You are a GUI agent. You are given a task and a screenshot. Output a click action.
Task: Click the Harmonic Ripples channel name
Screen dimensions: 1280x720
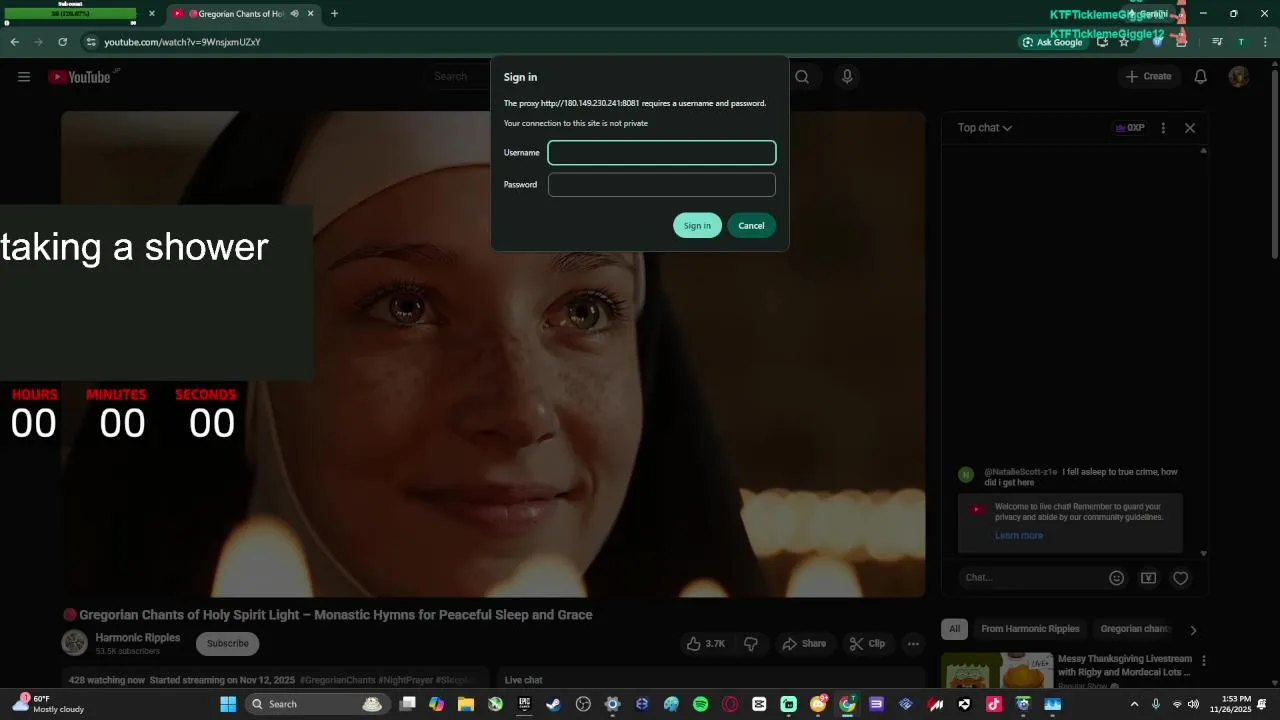pyautogui.click(x=138, y=638)
